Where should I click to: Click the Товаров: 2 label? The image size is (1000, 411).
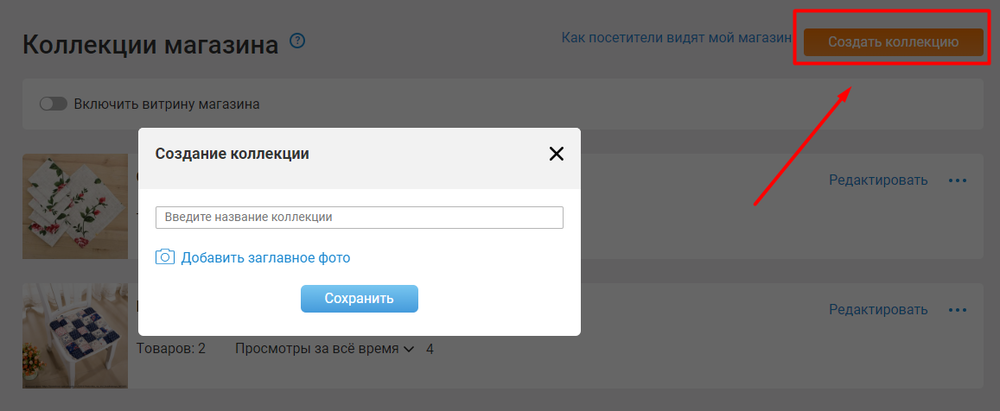point(170,349)
